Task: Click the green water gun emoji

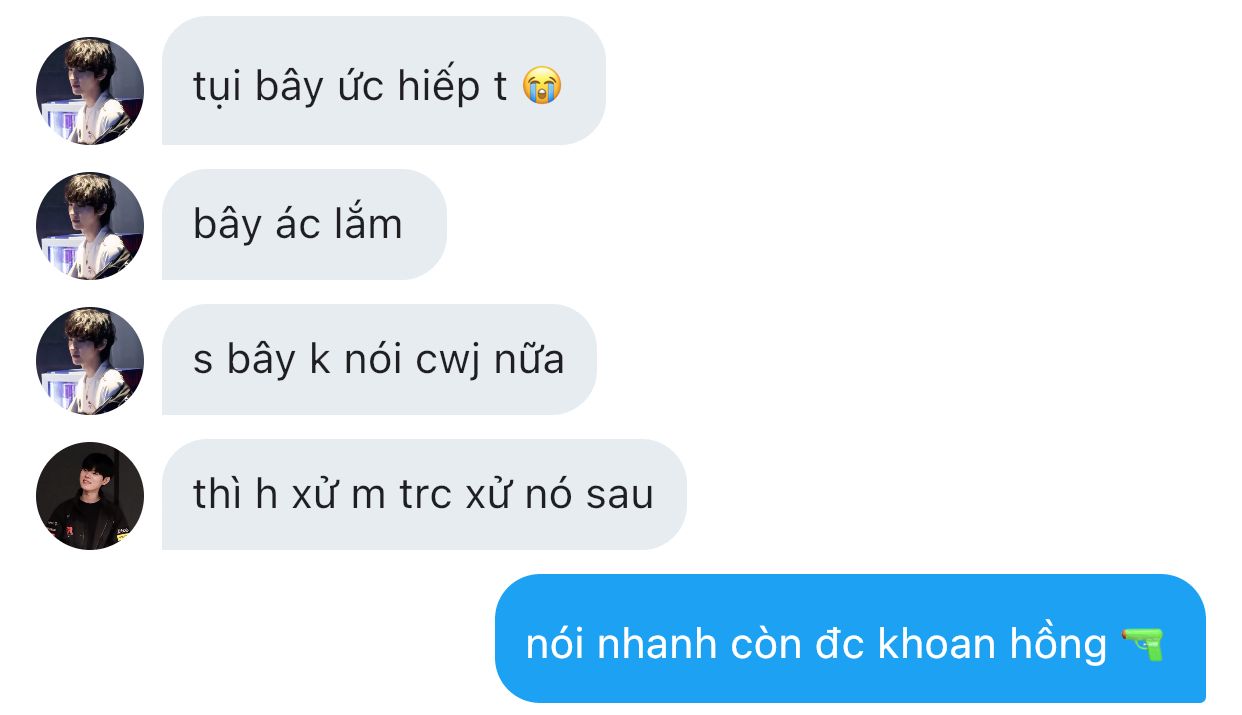Action: point(1143,644)
